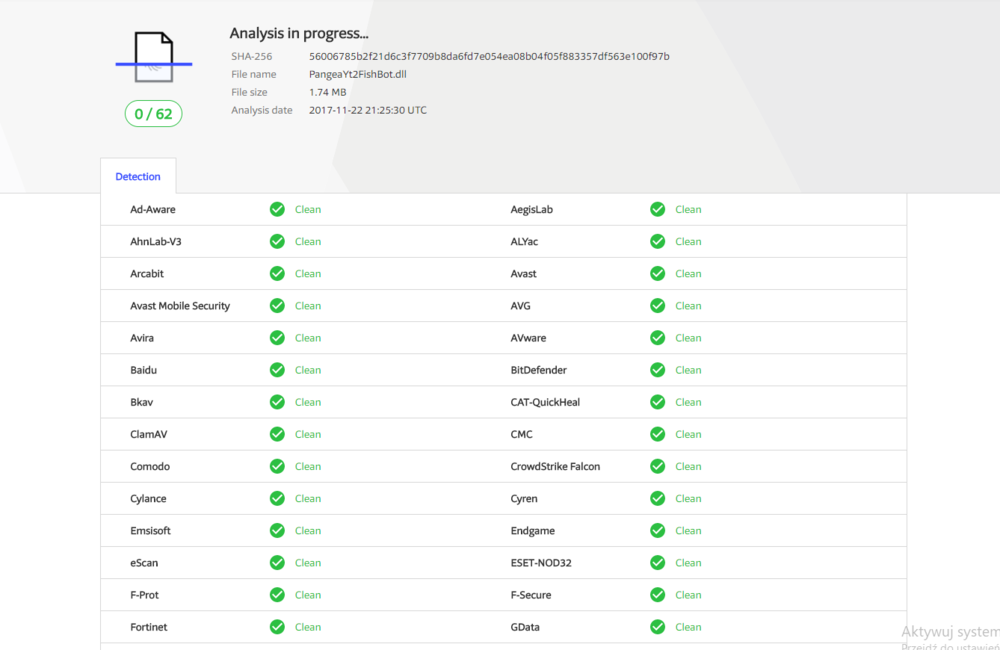Click the check icon for Avast Mobile Security
The width and height of the screenshot is (1000, 650).
point(277,306)
